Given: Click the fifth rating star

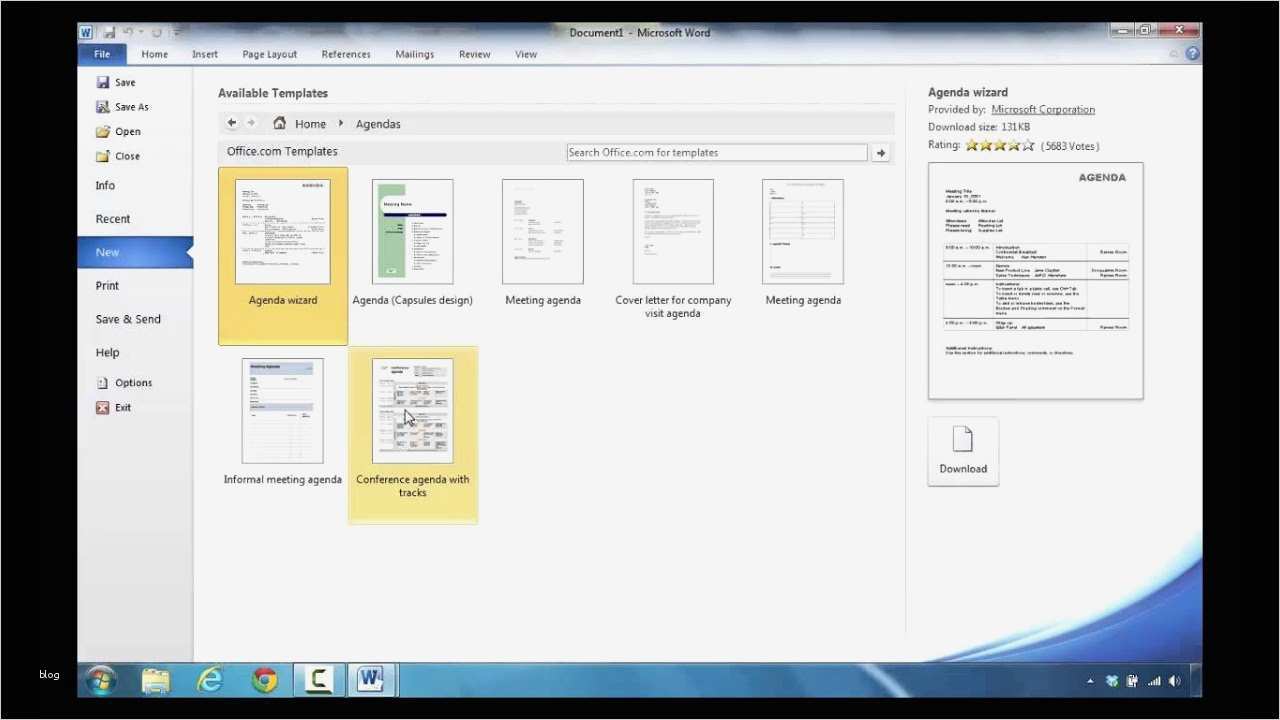Looking at the screenshot, I should tap(1027, 145).
